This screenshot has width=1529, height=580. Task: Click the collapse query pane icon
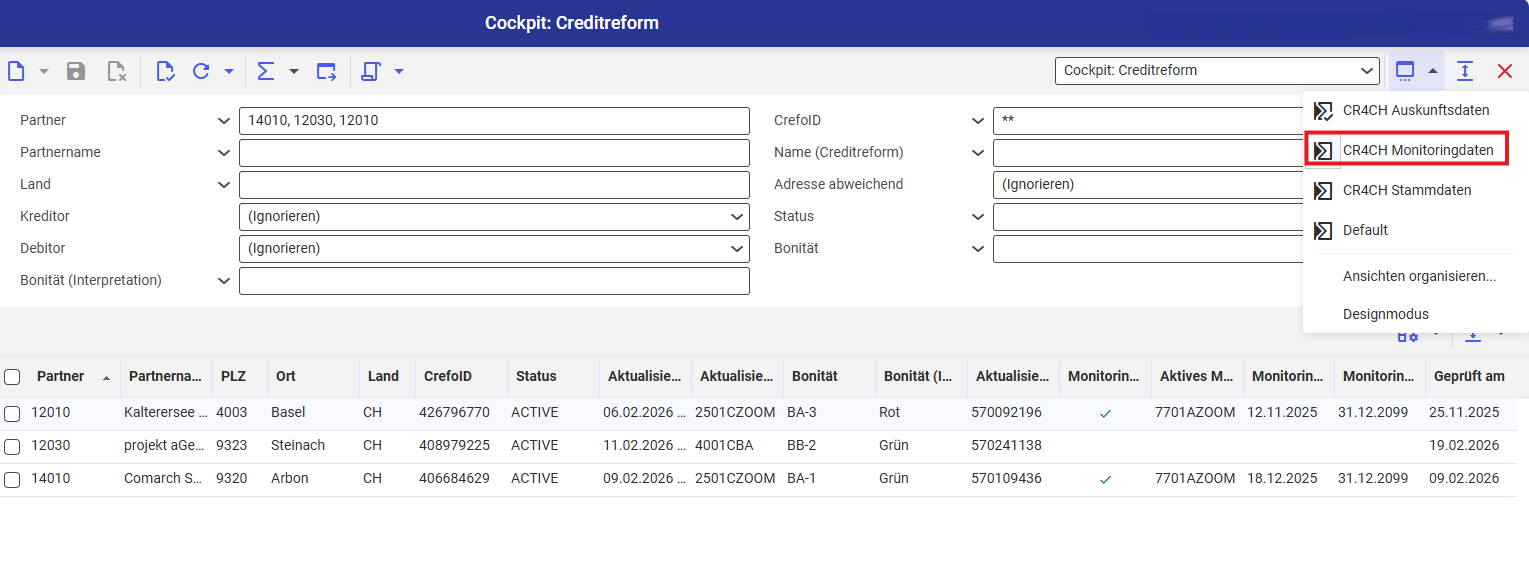coord(1465,71)
